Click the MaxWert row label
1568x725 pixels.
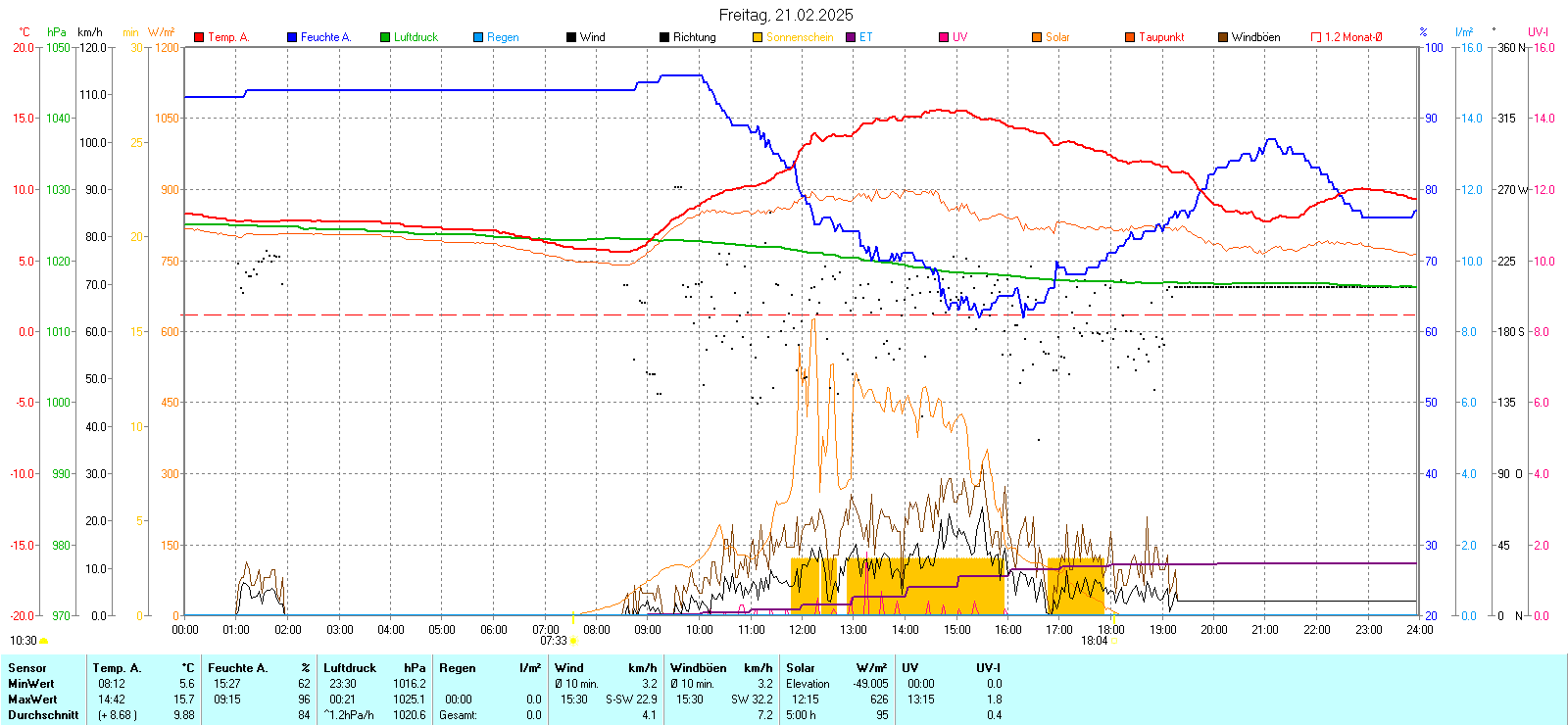[x=32, y=700]
